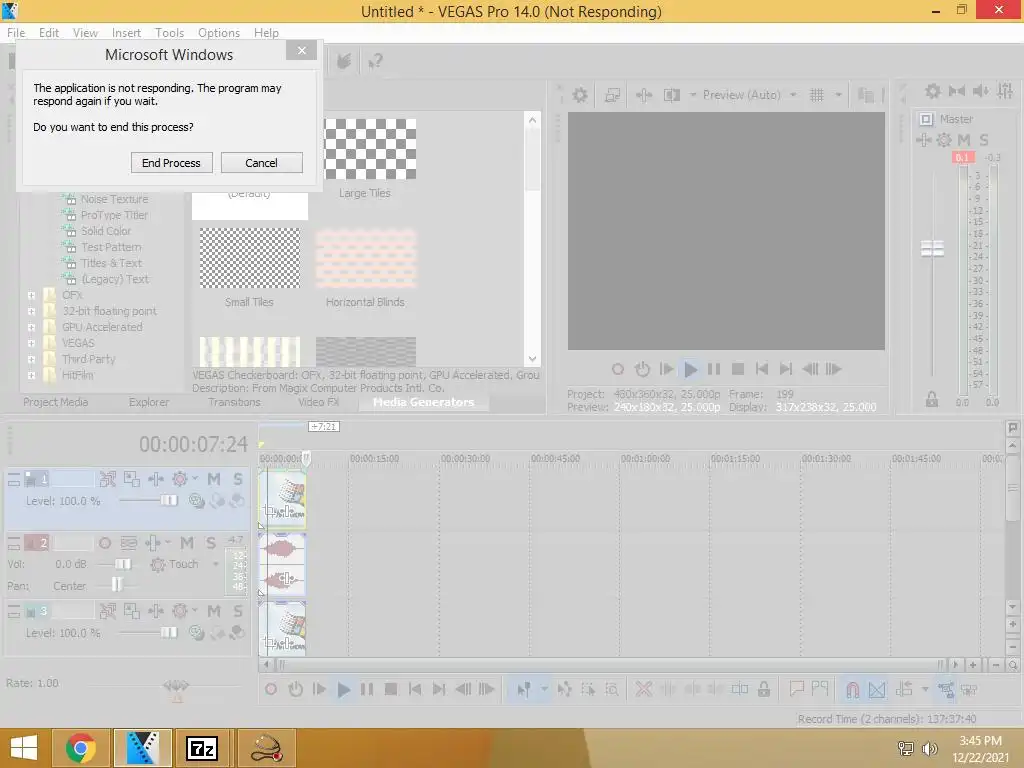Copy snapshot to clipboard icon in preview
The height and width of the screenshot is (768, 1024).
865,95
